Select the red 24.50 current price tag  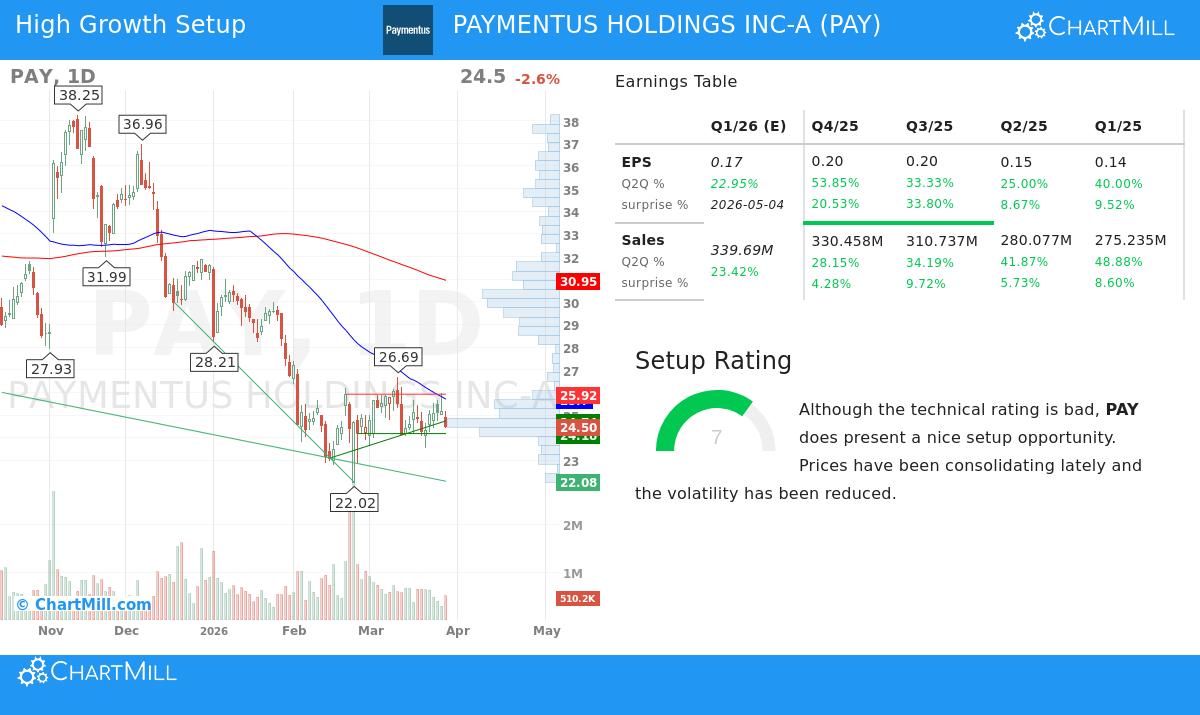[578, 426]
